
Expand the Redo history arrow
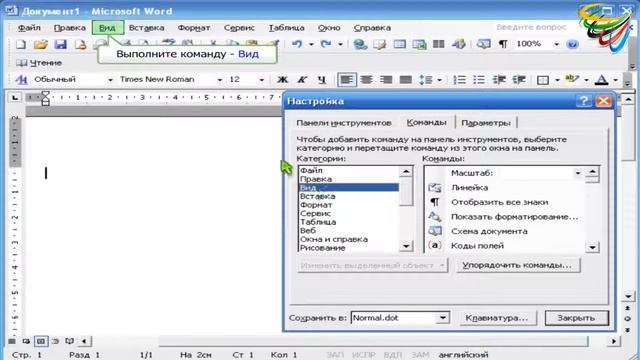[x=340, y=44]
